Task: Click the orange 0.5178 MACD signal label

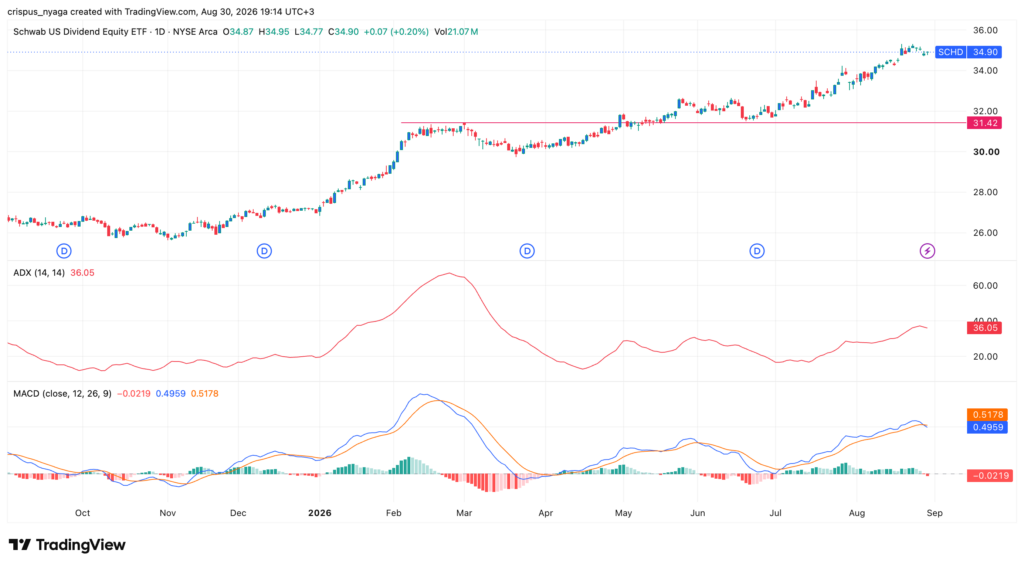Action: pos(987,415)
